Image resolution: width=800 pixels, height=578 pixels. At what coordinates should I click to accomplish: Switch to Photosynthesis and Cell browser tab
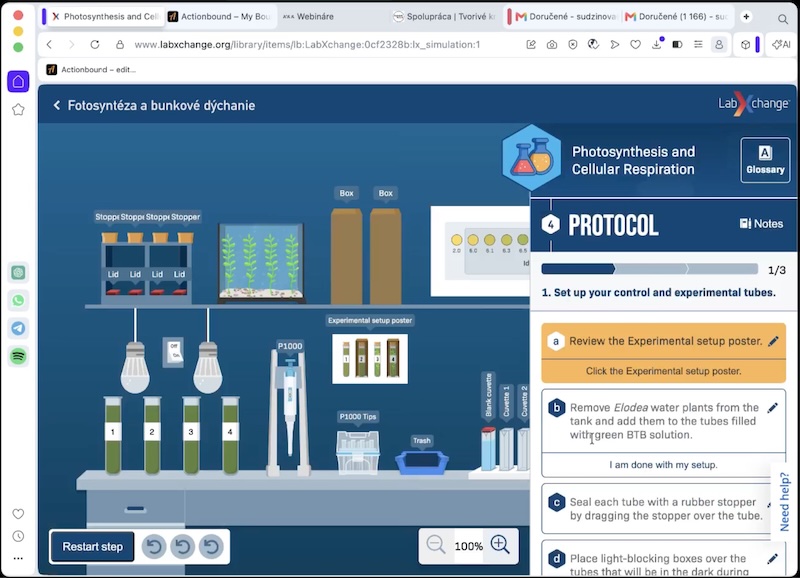pyautogui.click(x=105, y=16)
